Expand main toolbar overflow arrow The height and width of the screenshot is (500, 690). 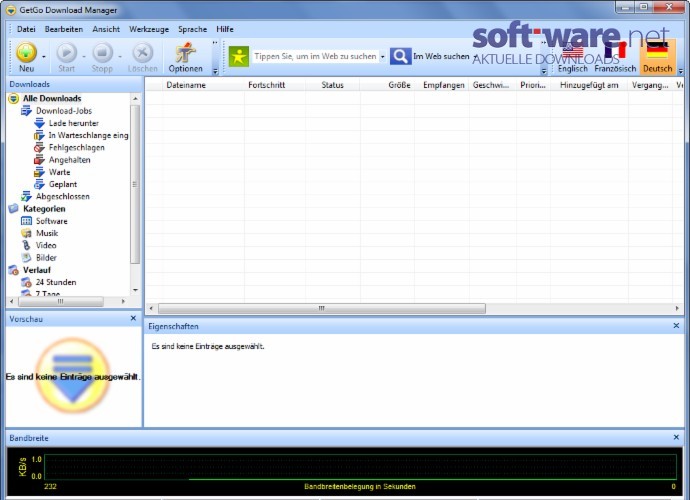(x=215, y=71)
